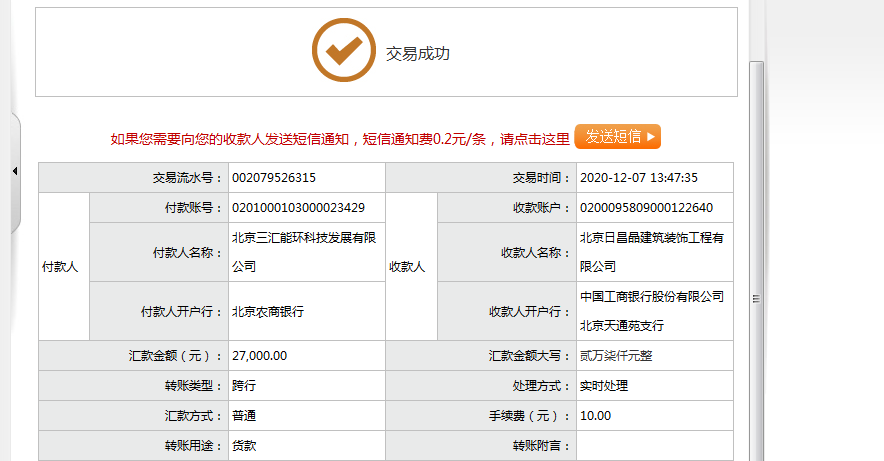Click the transfer purpose value 货款
The image size is (884, 461).
click(x=243, y=446)
